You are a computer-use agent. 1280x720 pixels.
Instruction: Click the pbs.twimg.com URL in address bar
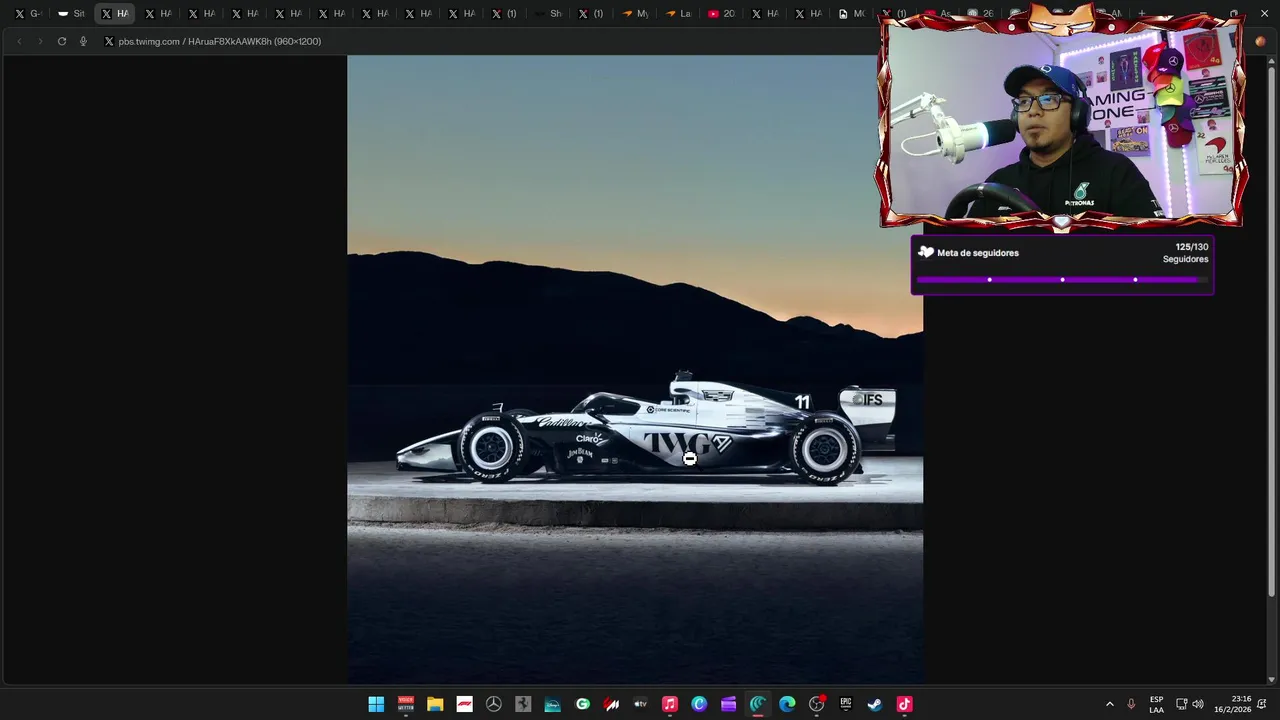[x=220, y=41]
